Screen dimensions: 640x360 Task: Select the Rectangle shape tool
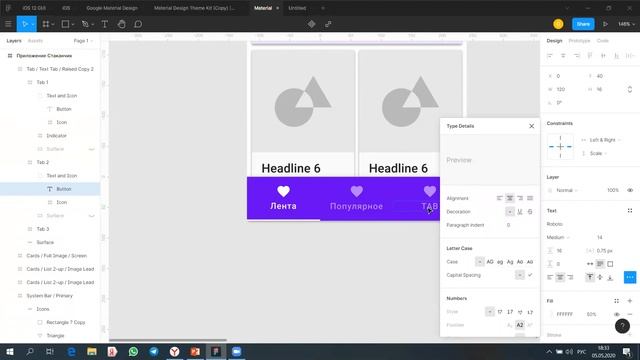65,24
